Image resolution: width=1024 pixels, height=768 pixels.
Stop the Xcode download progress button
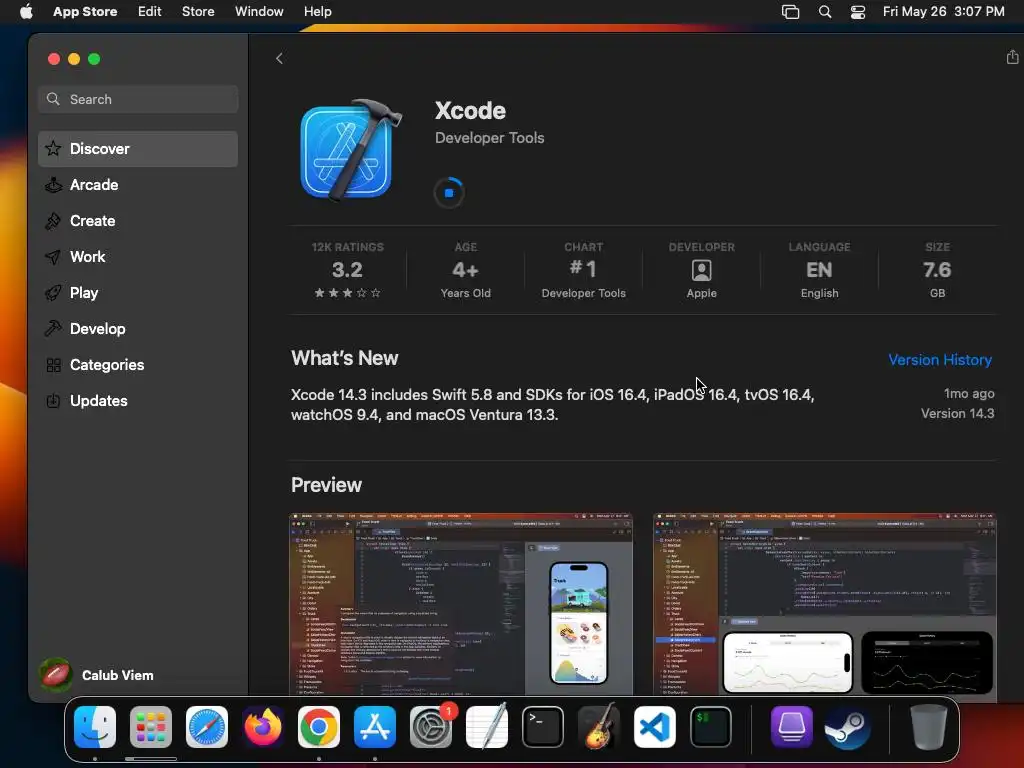(x=449, y=193)
